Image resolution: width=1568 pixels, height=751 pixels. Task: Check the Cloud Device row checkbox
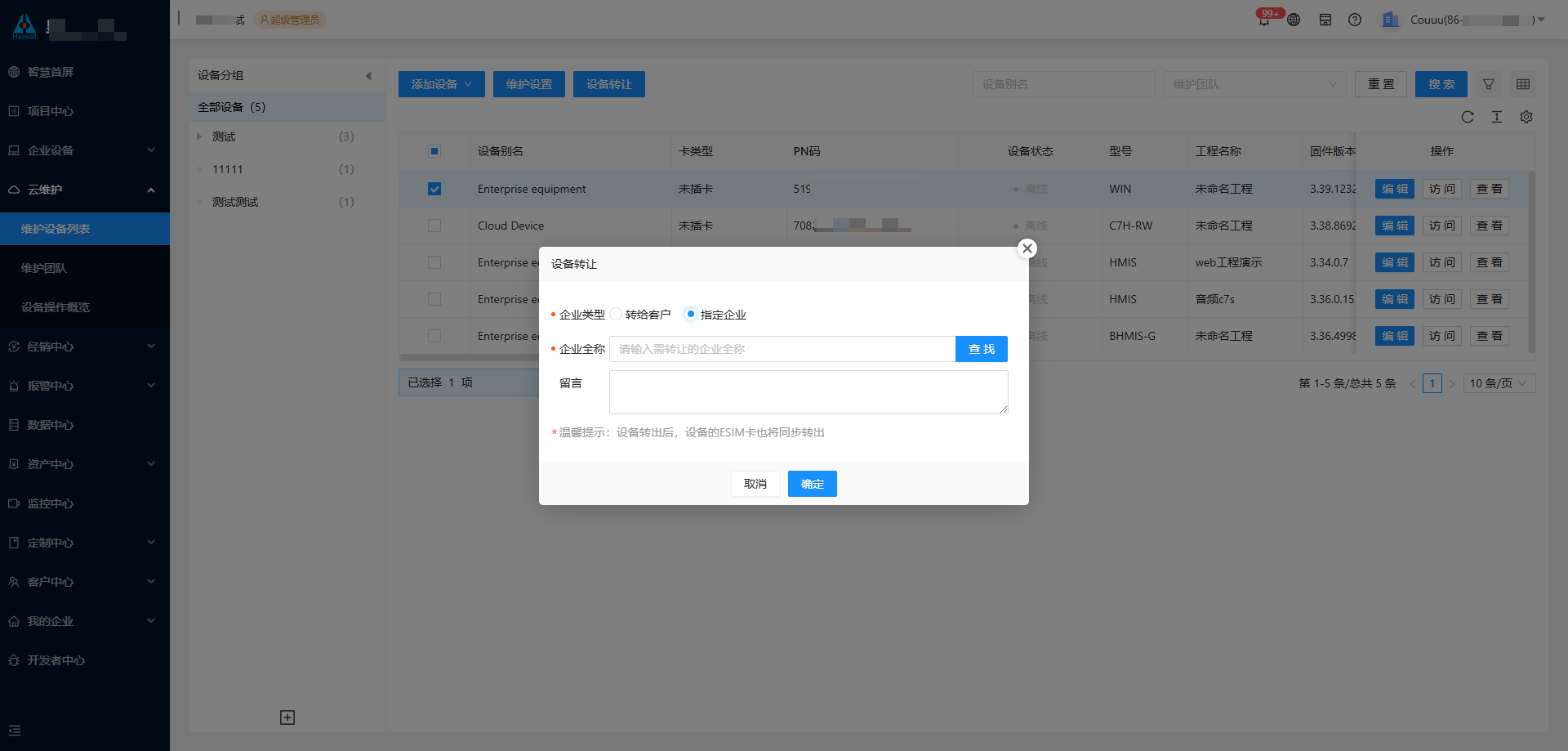(x=434, y=226)
